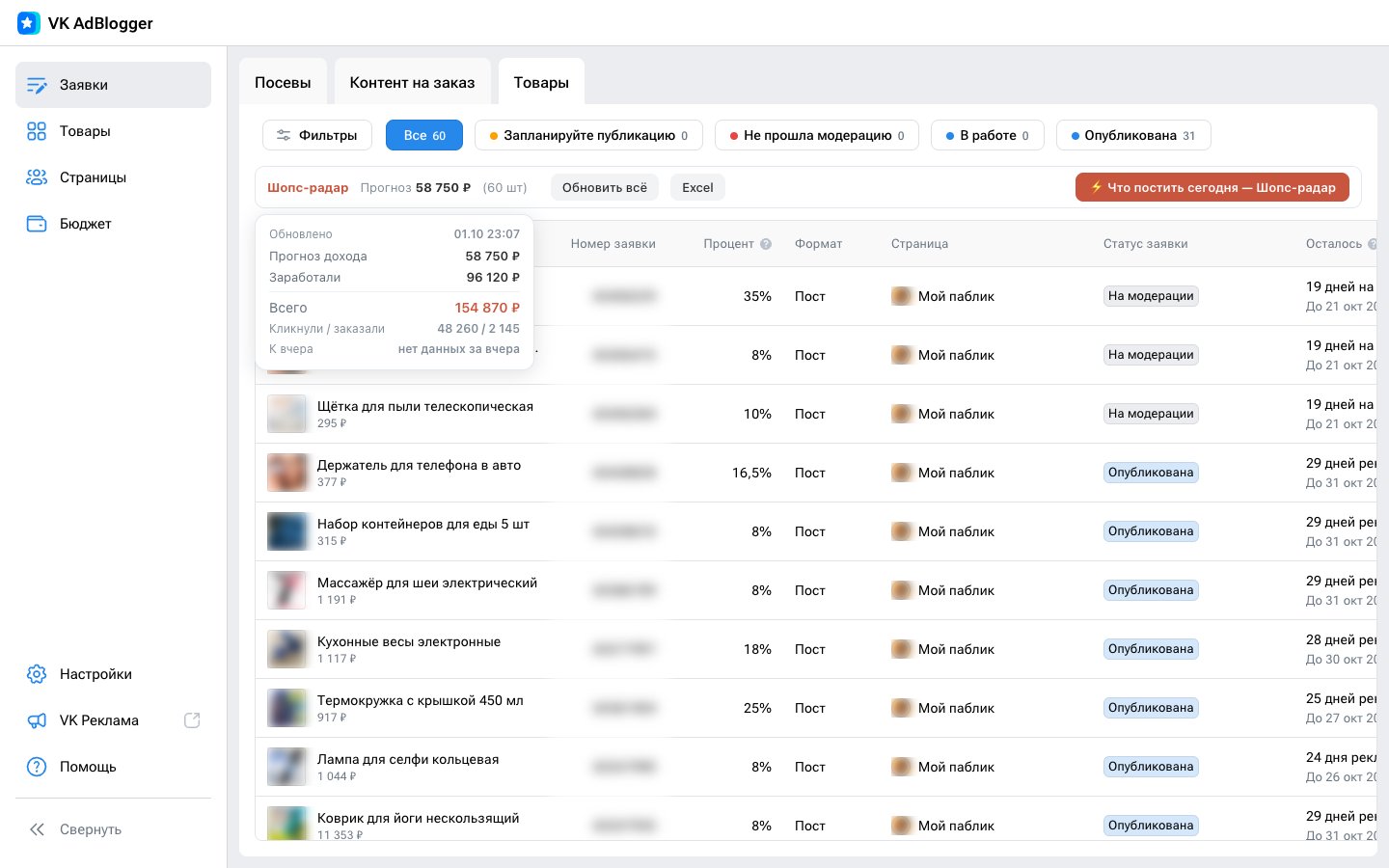This screenshot has width=1389, height=868.
Task: Click the product name Щётка для пыли телескопическая
Action: point(425,406)
